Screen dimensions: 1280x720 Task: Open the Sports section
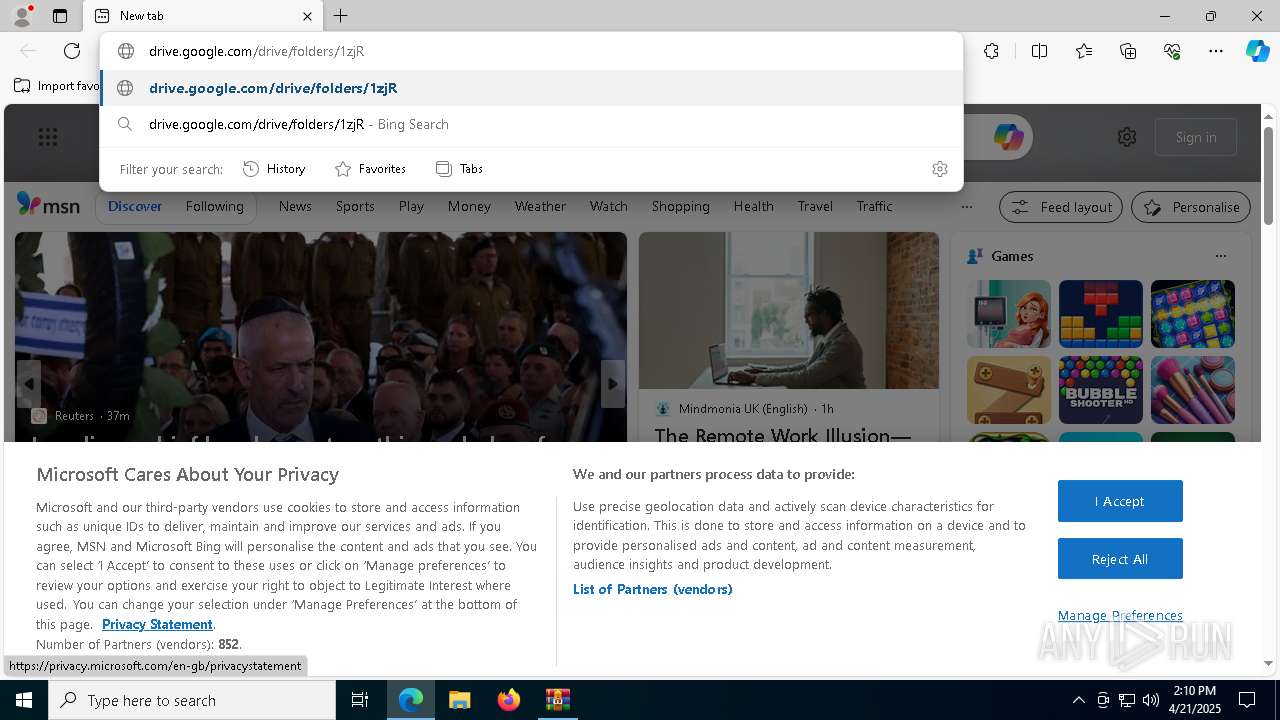pos(355,206)
